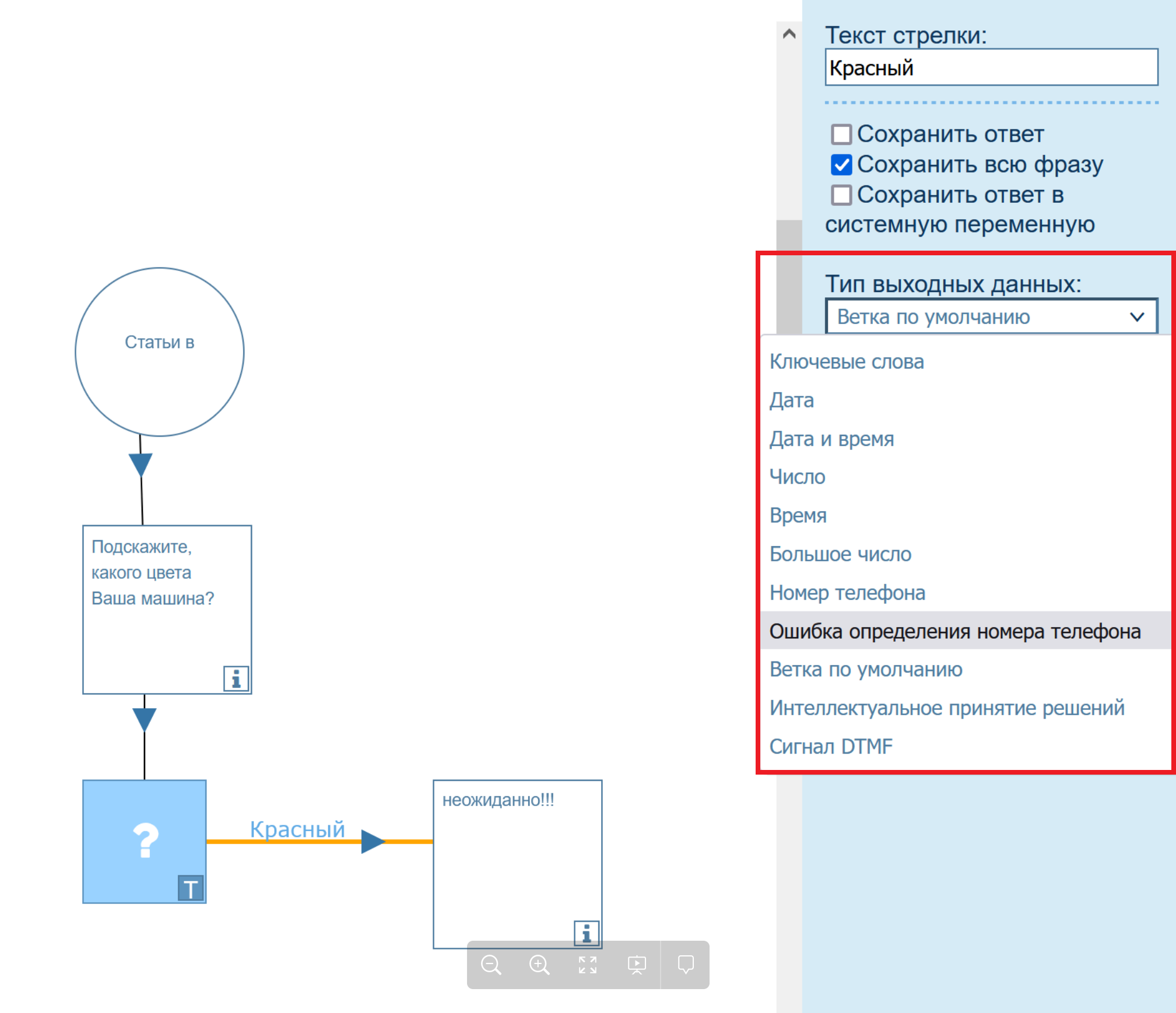1176x1013 pixels.
Task: Select the 'Статьи в' start circle node
Action: point(159,351)
